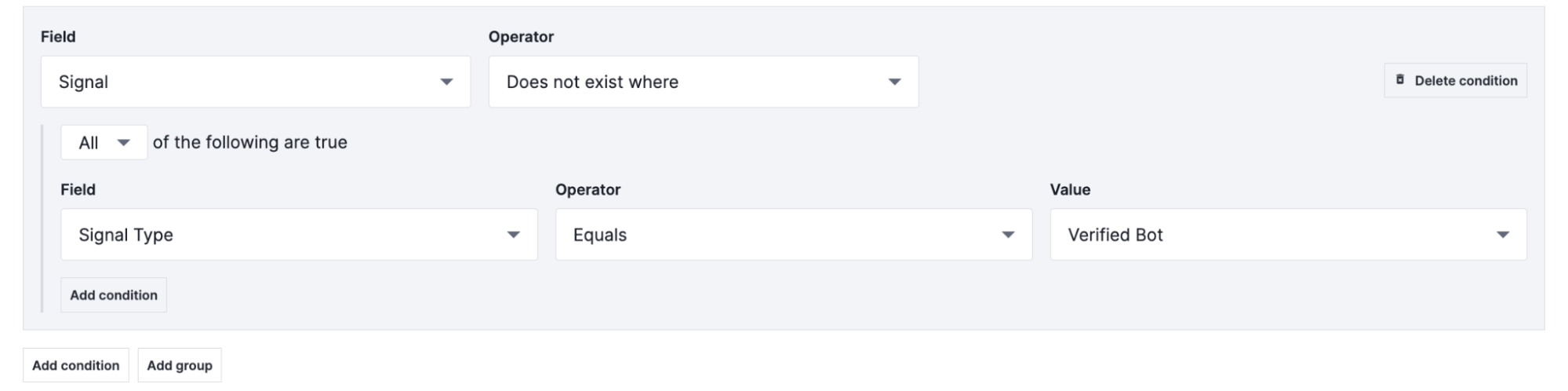Viewport: 1568px width, 391px height.
Task: Click the arrow on Signal Type selector
Action: click(513, 235)
